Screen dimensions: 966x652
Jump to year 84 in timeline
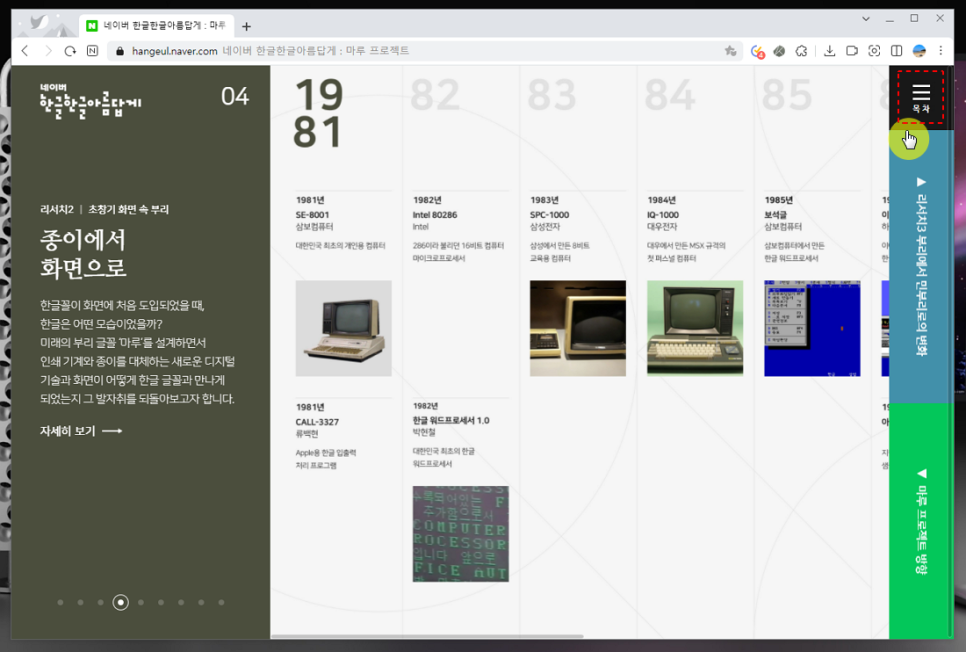pos(670,94)
